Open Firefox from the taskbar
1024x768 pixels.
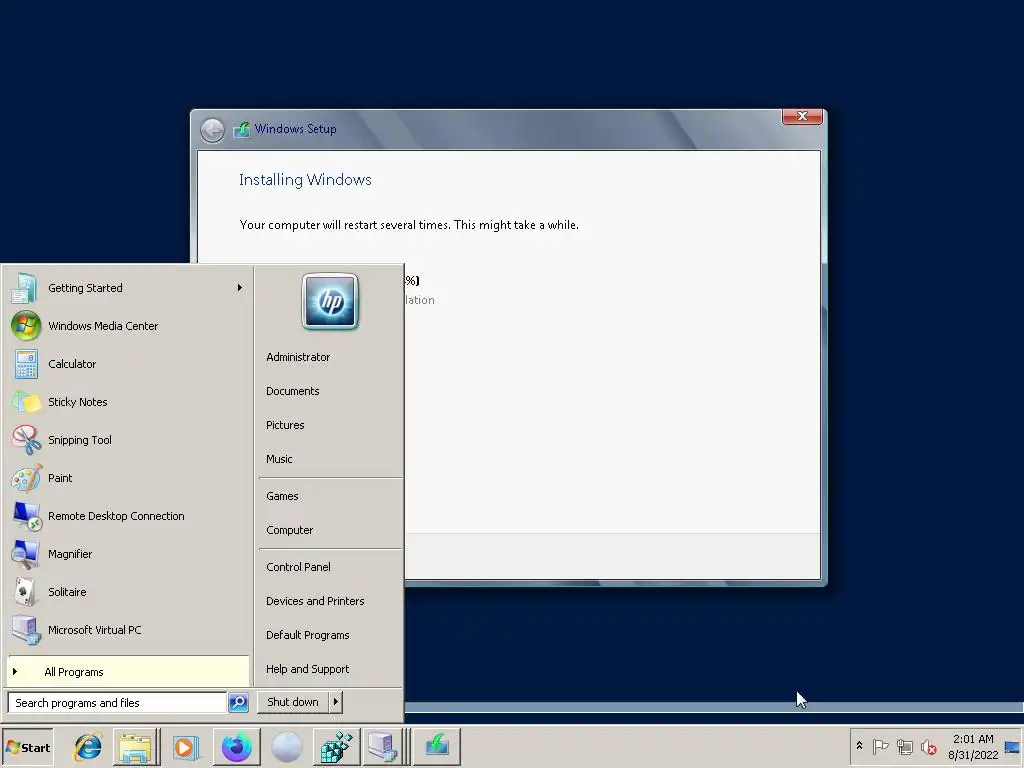coord(236,747)
